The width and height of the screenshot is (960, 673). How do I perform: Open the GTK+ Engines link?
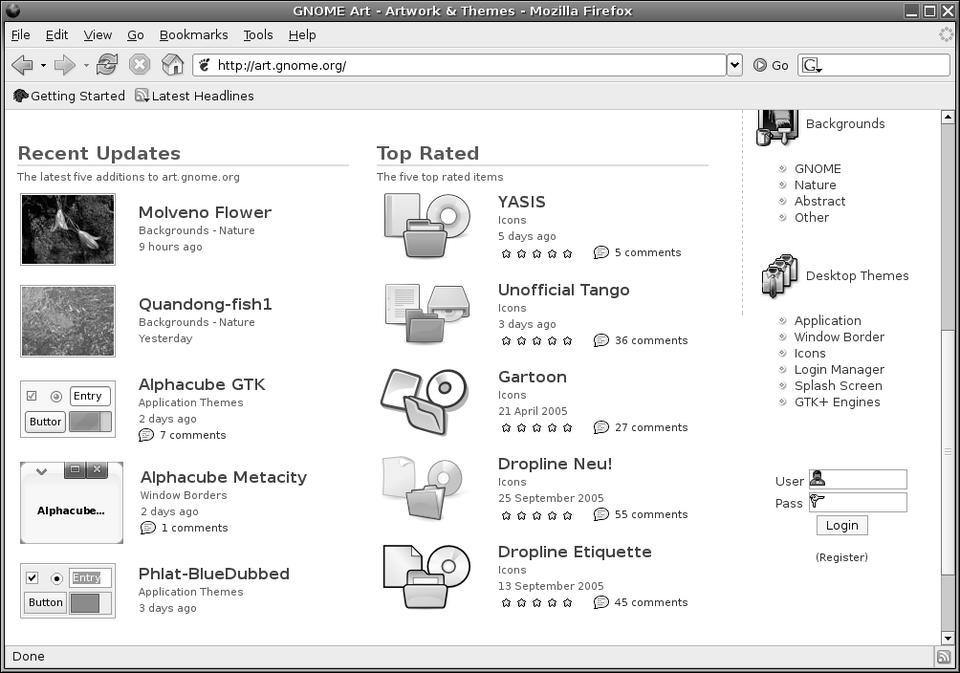pyautogui.click(x=837, y=402)
